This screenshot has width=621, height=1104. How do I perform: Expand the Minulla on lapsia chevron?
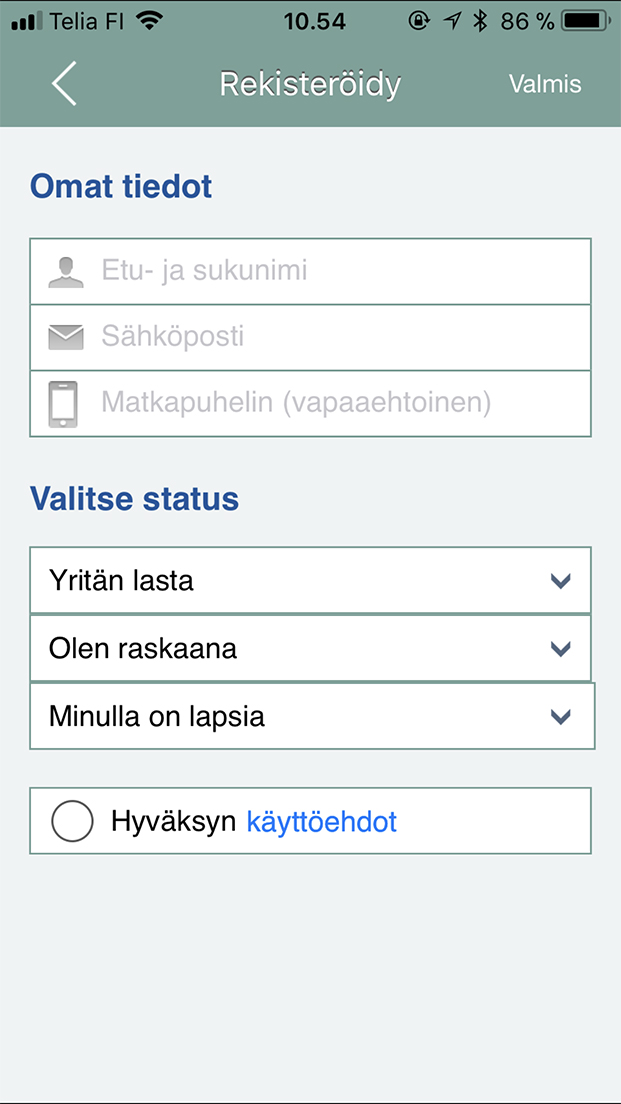pyautogui.click(x=560, y=716)
